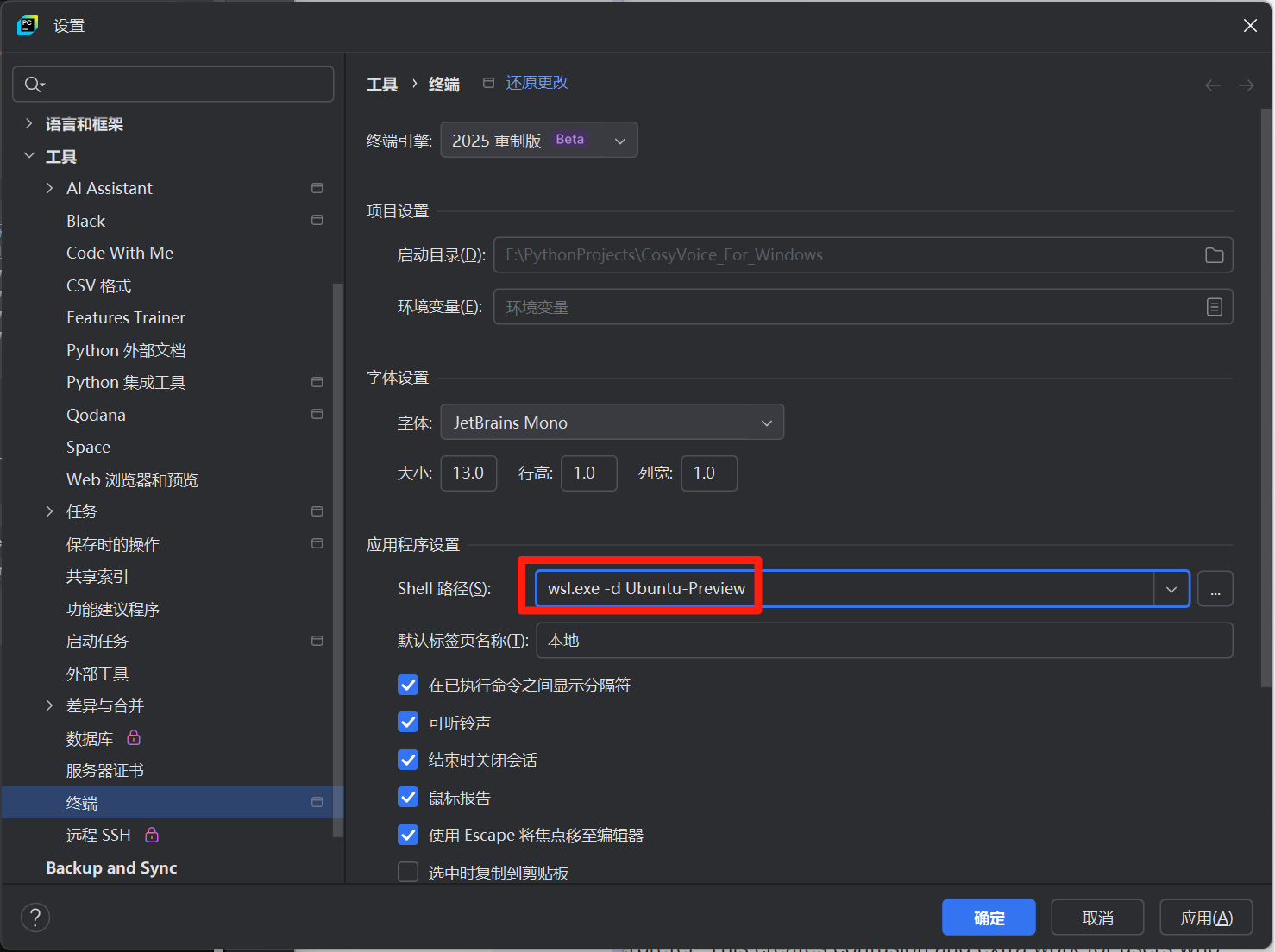
Task: Click the search magnifier icon in settings search
Action: click(35, 84)
